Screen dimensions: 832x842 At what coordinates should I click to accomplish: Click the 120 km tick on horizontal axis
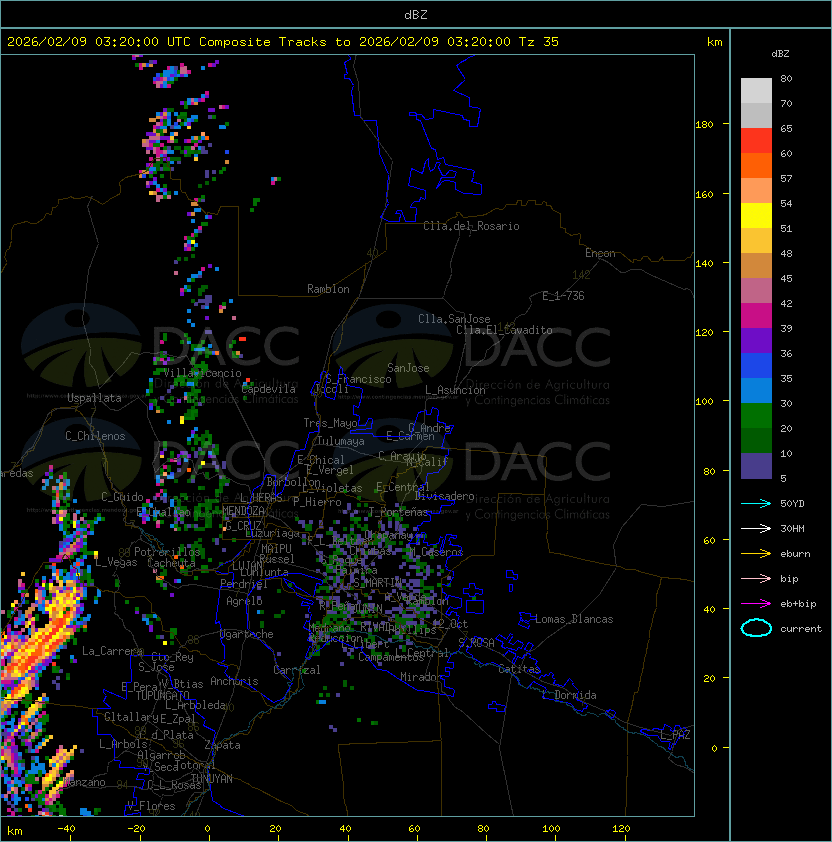621,829
